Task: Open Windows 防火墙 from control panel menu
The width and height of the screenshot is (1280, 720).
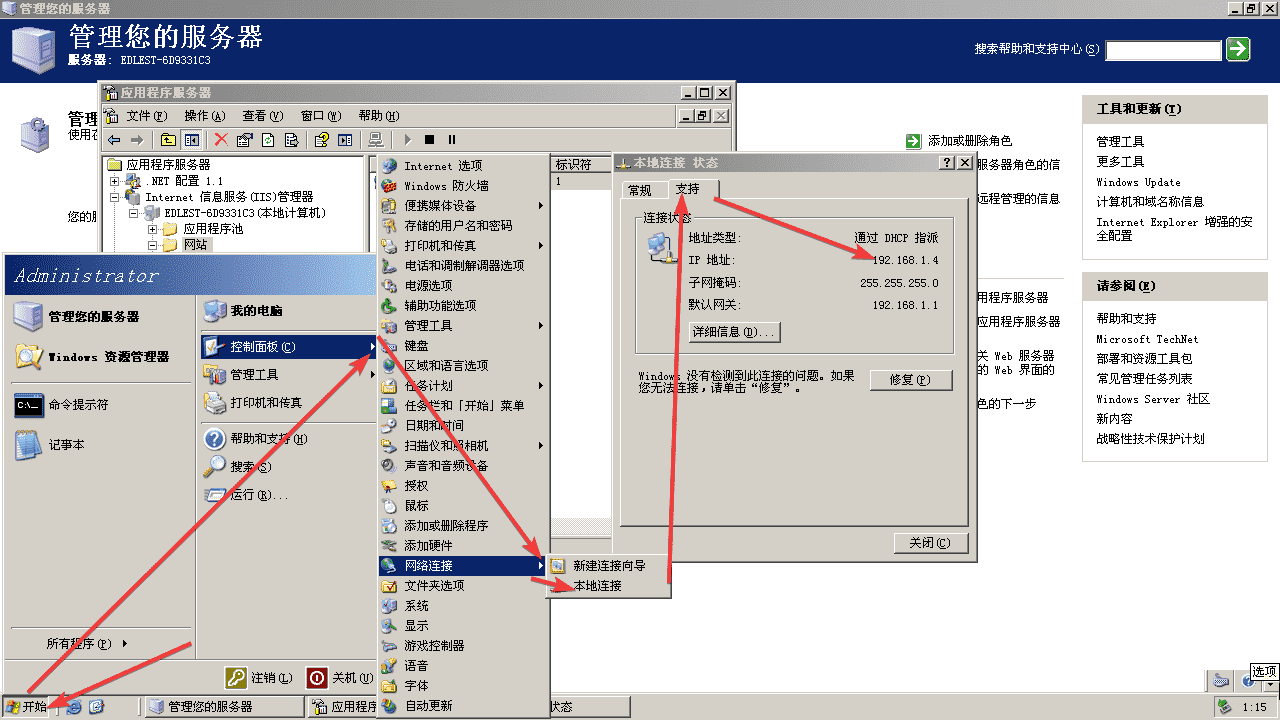Action: tap(445, 185)
